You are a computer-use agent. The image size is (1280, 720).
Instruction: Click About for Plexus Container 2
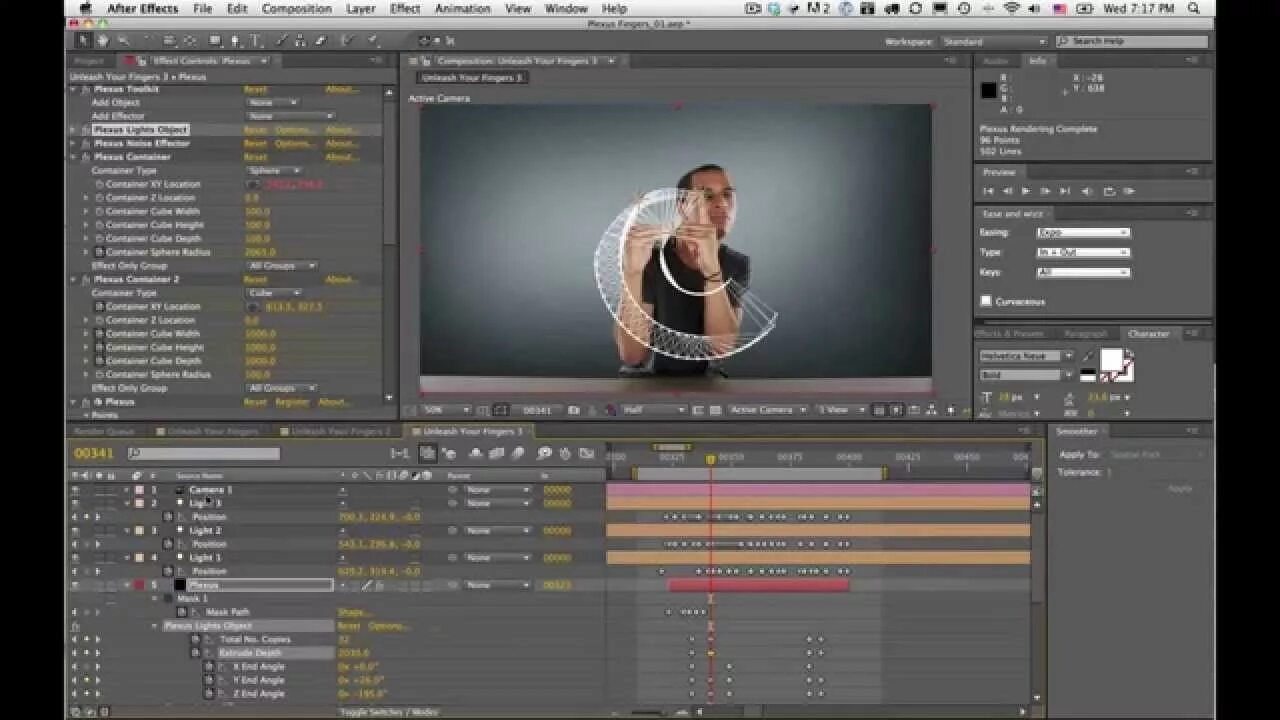(341, 280)
